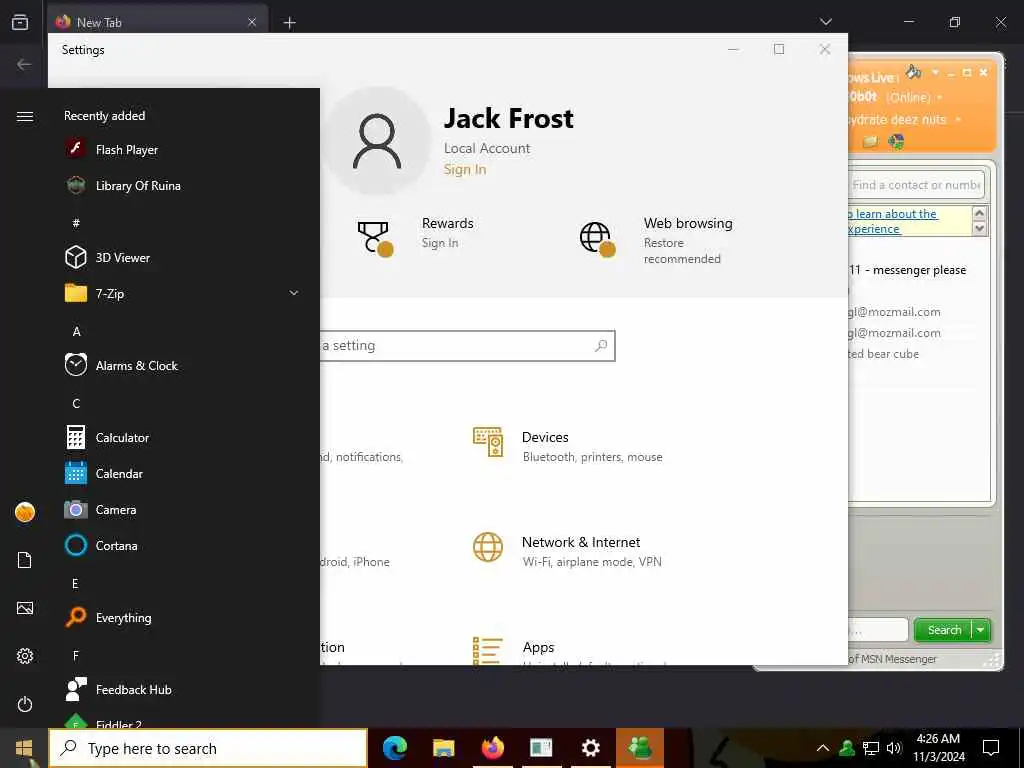
Task: Click the Windows Start button
Action: tap(24, 748)
